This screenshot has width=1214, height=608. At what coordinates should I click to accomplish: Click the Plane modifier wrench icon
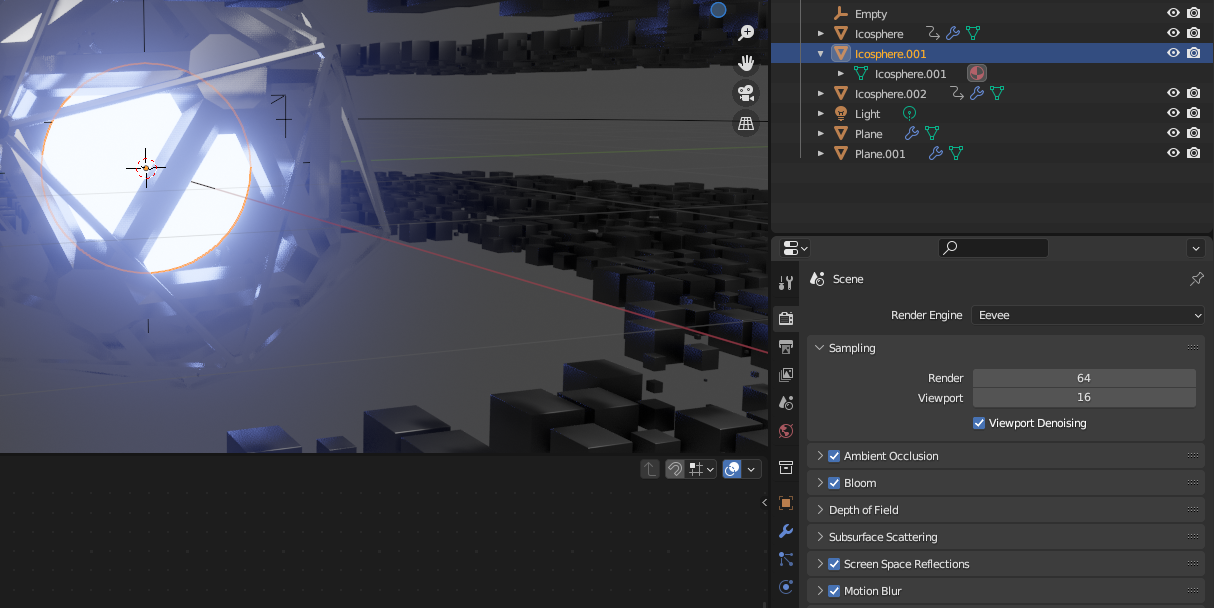[x=911, y=133]
